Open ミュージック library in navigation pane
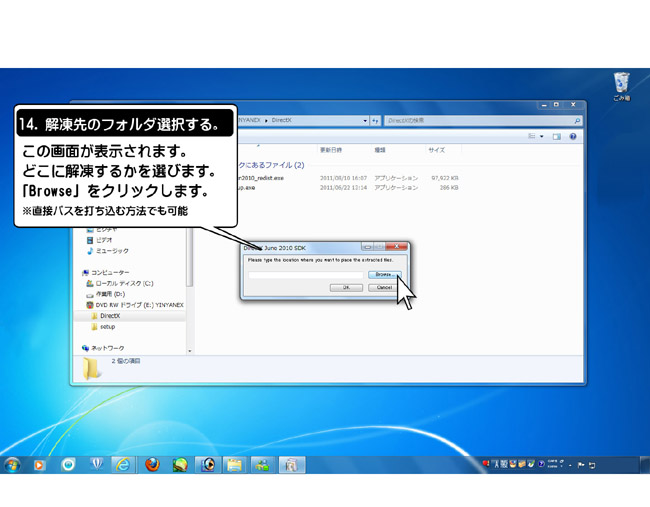Image resolution: width=650 pixels, height=507 pixels. click(x=112, y=251)
